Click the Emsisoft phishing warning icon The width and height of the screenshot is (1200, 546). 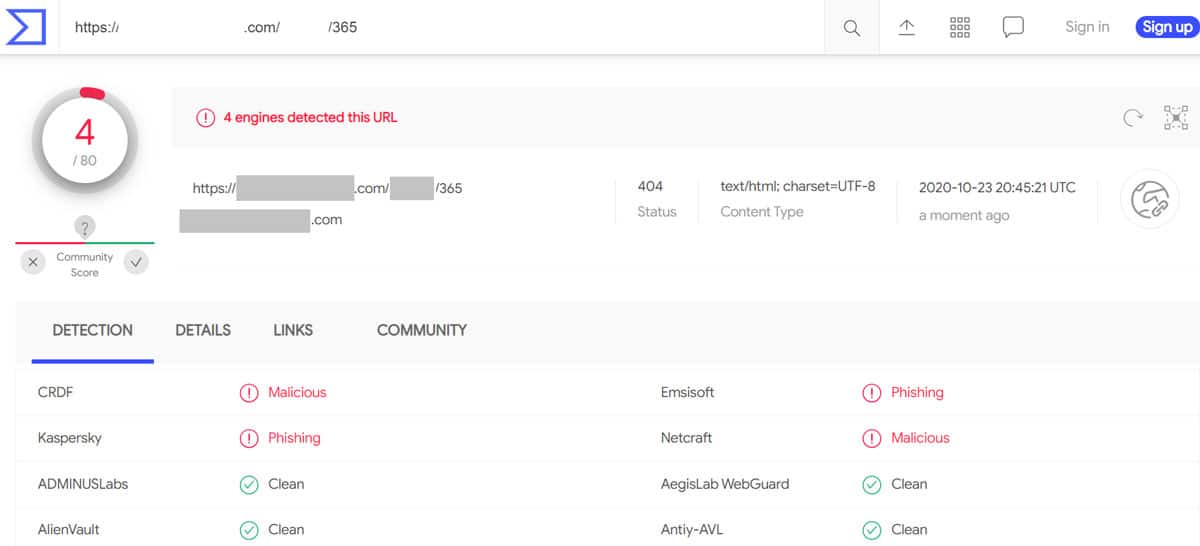coord(872,393)
